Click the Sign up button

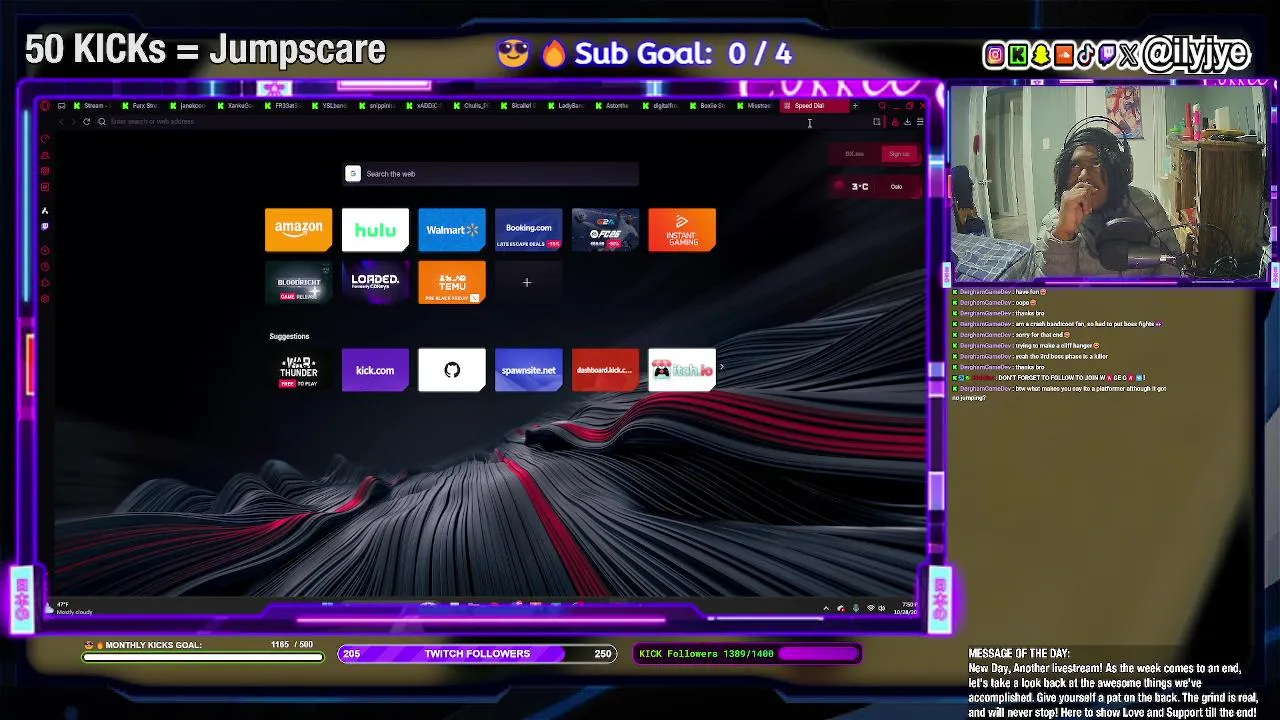click(899, 153)
